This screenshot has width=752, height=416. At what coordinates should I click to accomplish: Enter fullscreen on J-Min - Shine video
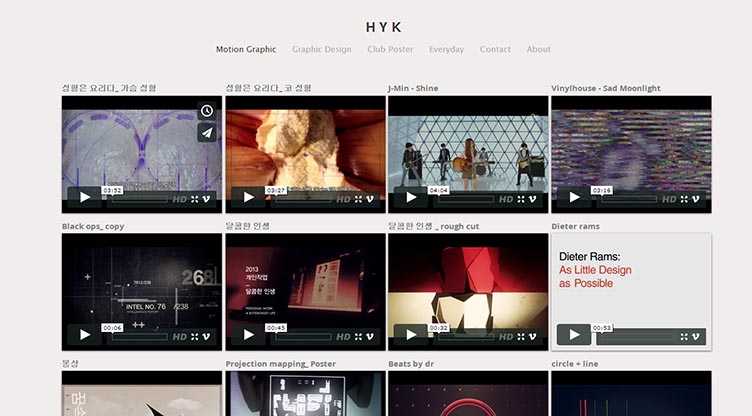(x=521, y=199)
